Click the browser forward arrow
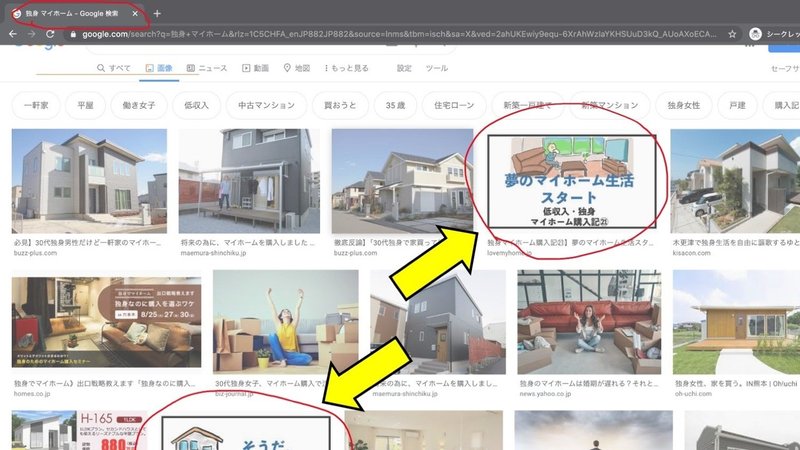Screen dimensions: 800x450 tap(31, 34)
